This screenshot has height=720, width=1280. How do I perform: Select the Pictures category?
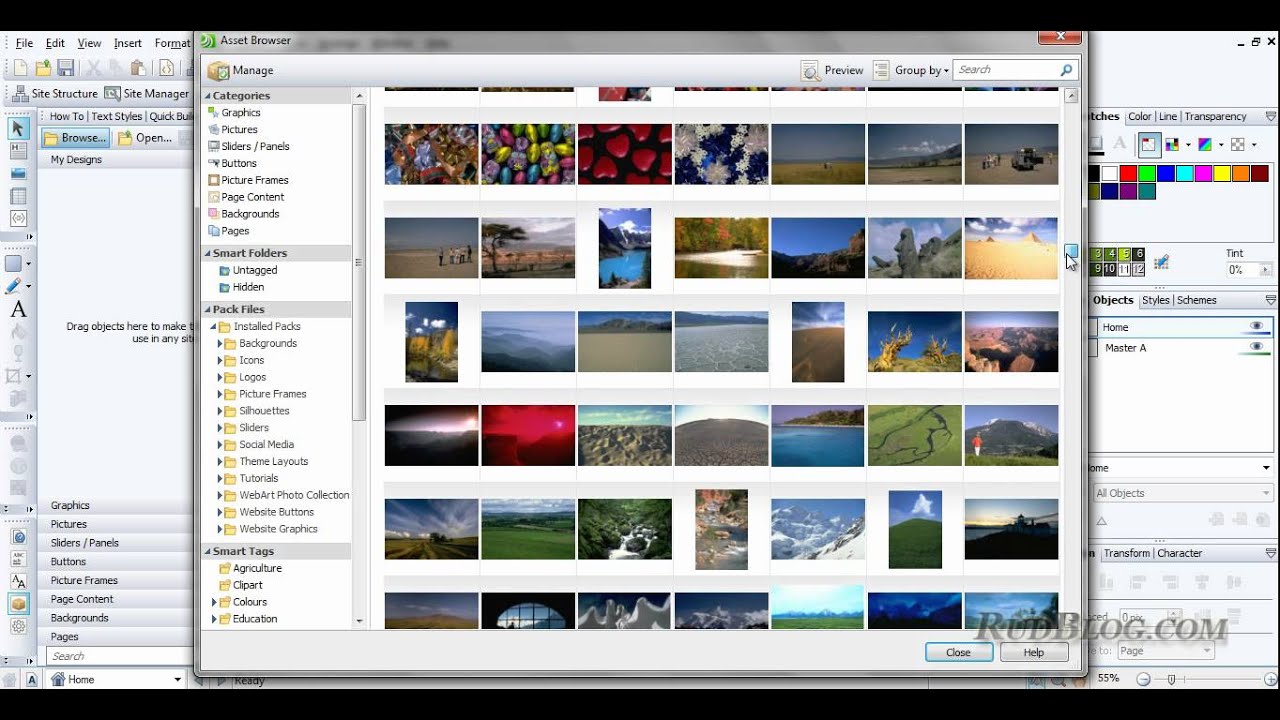(x=239, y=129)
